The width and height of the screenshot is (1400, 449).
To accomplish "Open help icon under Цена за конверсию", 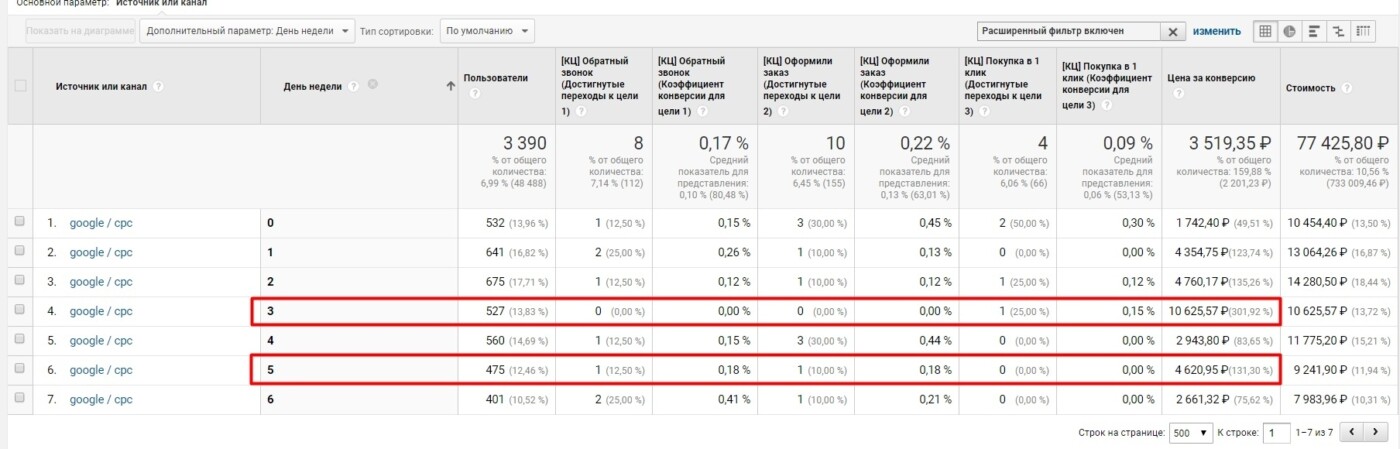I will click(x=1179, y=94).
